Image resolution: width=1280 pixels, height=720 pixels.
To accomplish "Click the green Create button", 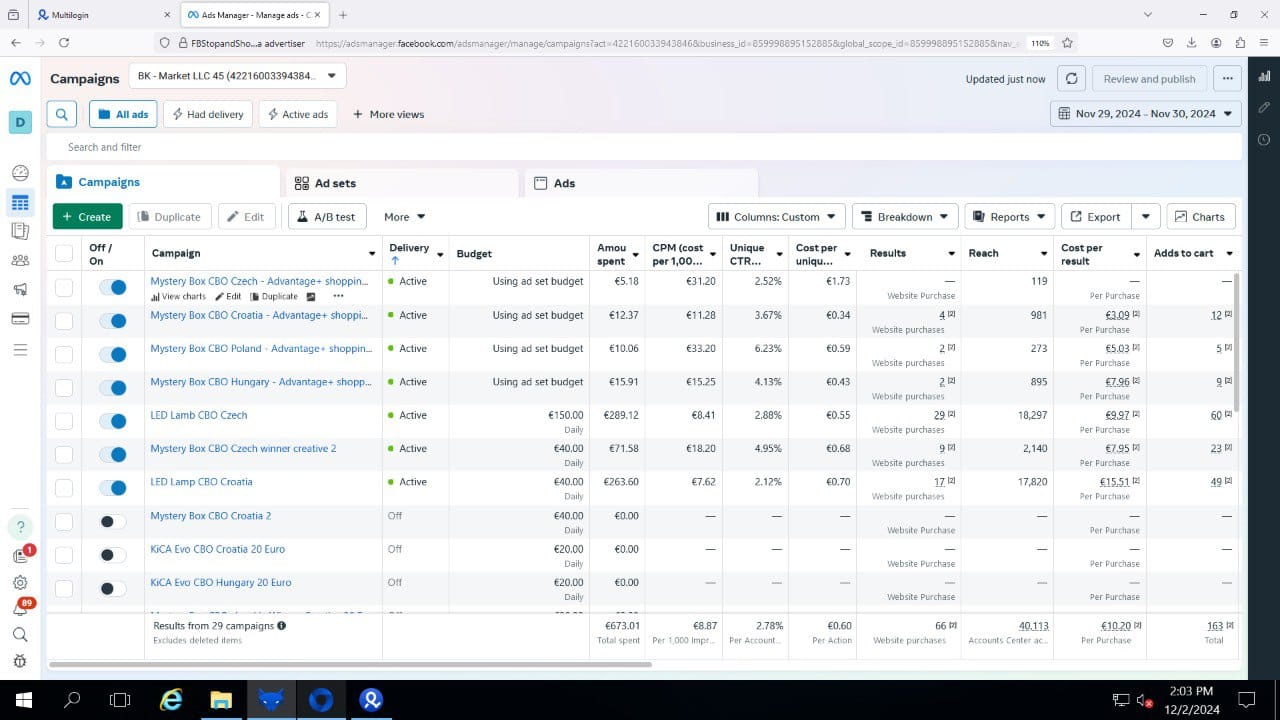I will (87, 217).
